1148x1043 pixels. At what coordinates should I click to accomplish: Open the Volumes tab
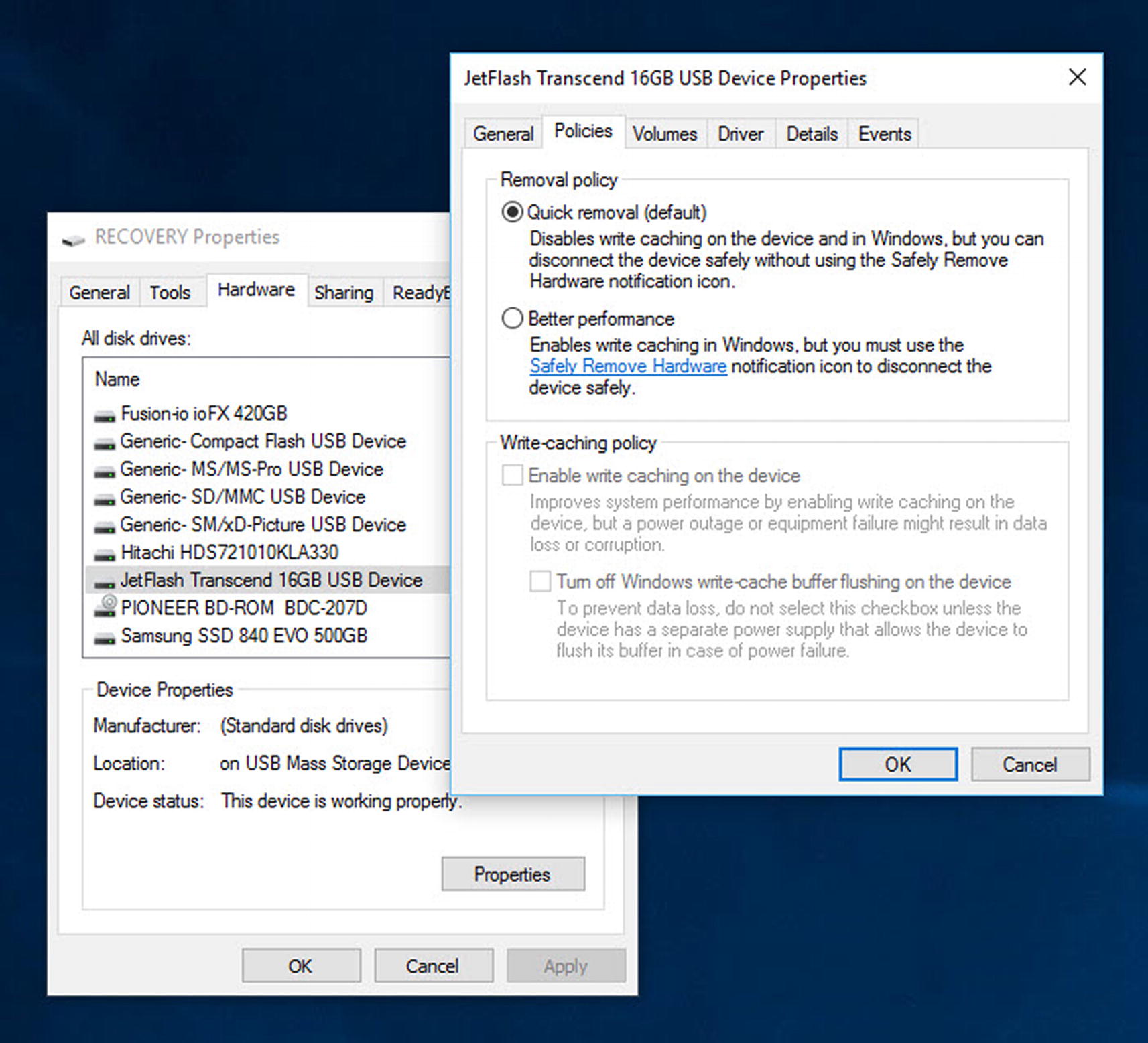click(x=665, y=134)
